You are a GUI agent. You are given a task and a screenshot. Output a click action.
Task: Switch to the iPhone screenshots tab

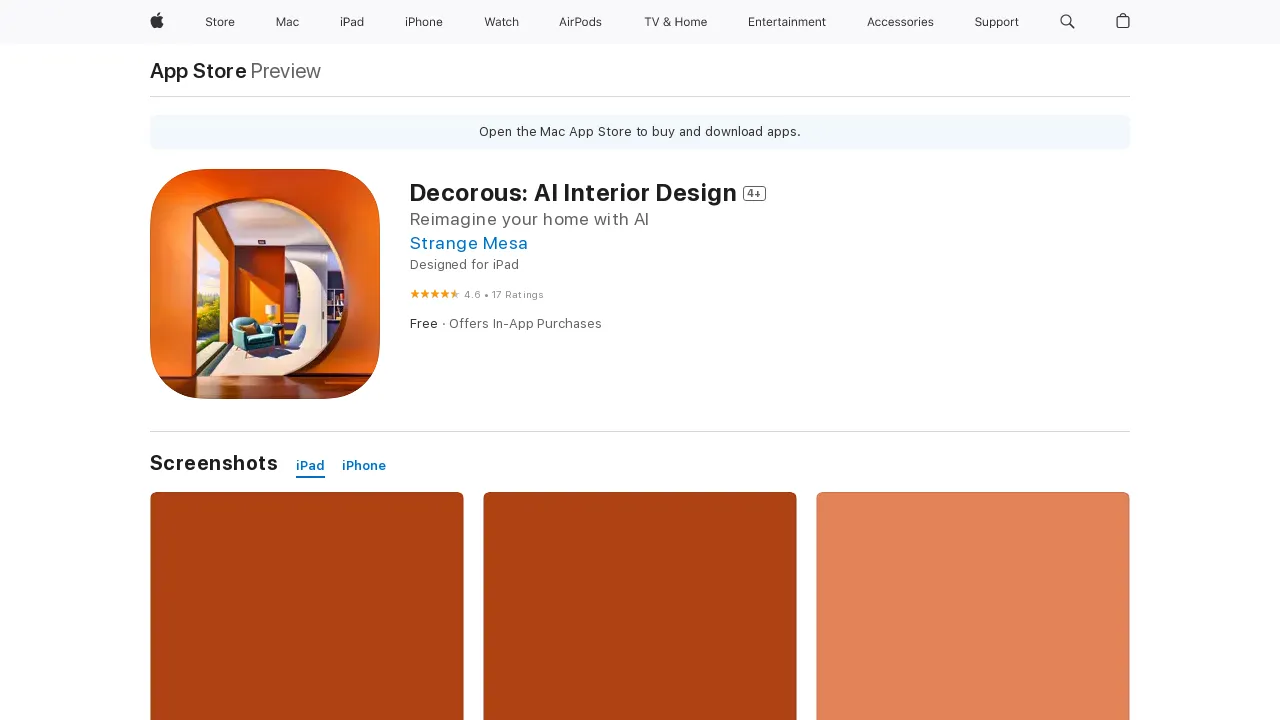click(x=363, y=465)
